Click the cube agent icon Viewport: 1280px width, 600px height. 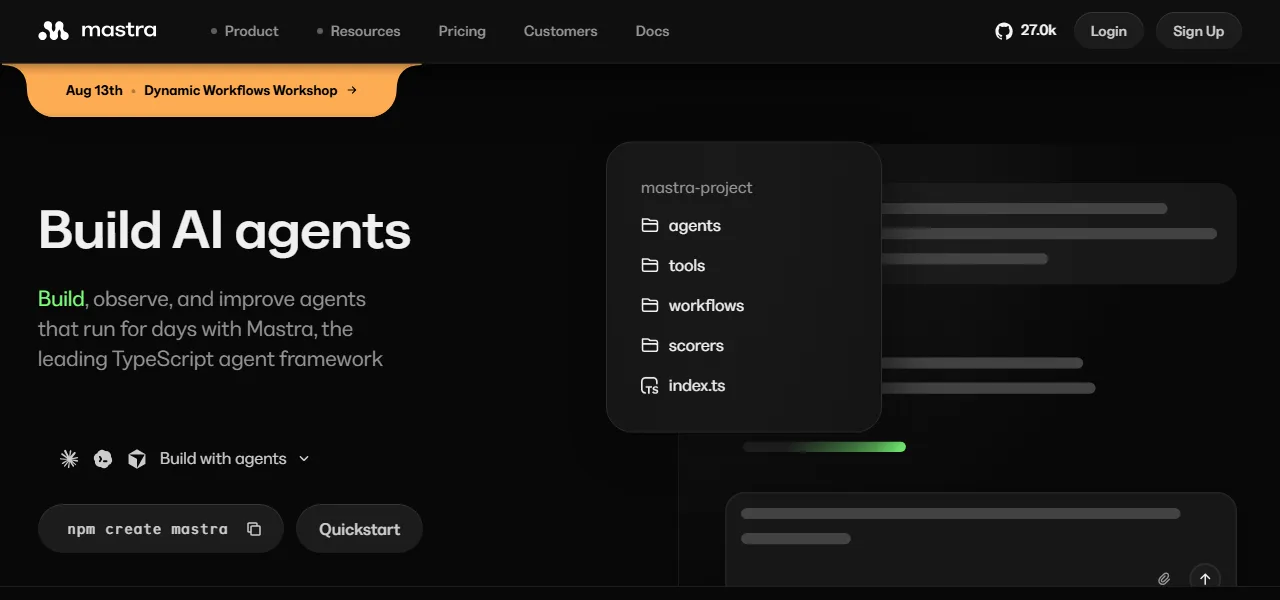(137, 459)
